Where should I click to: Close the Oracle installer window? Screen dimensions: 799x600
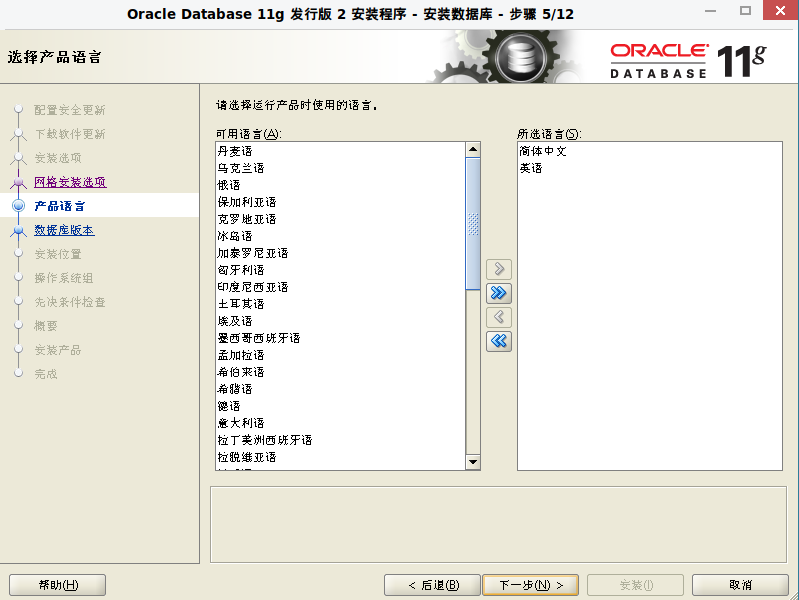(780, 10)
